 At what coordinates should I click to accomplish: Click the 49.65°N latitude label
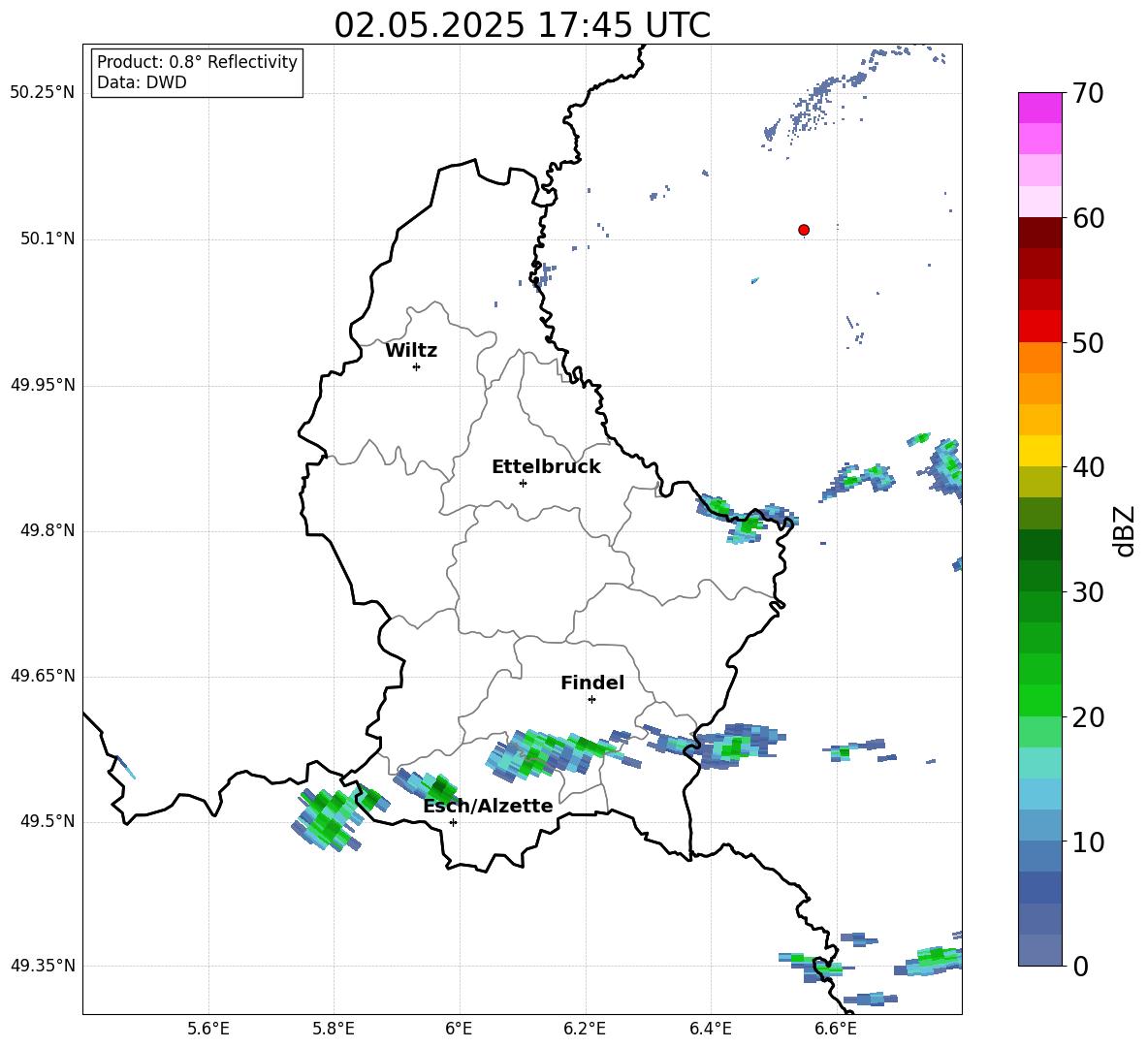(43, 676)
